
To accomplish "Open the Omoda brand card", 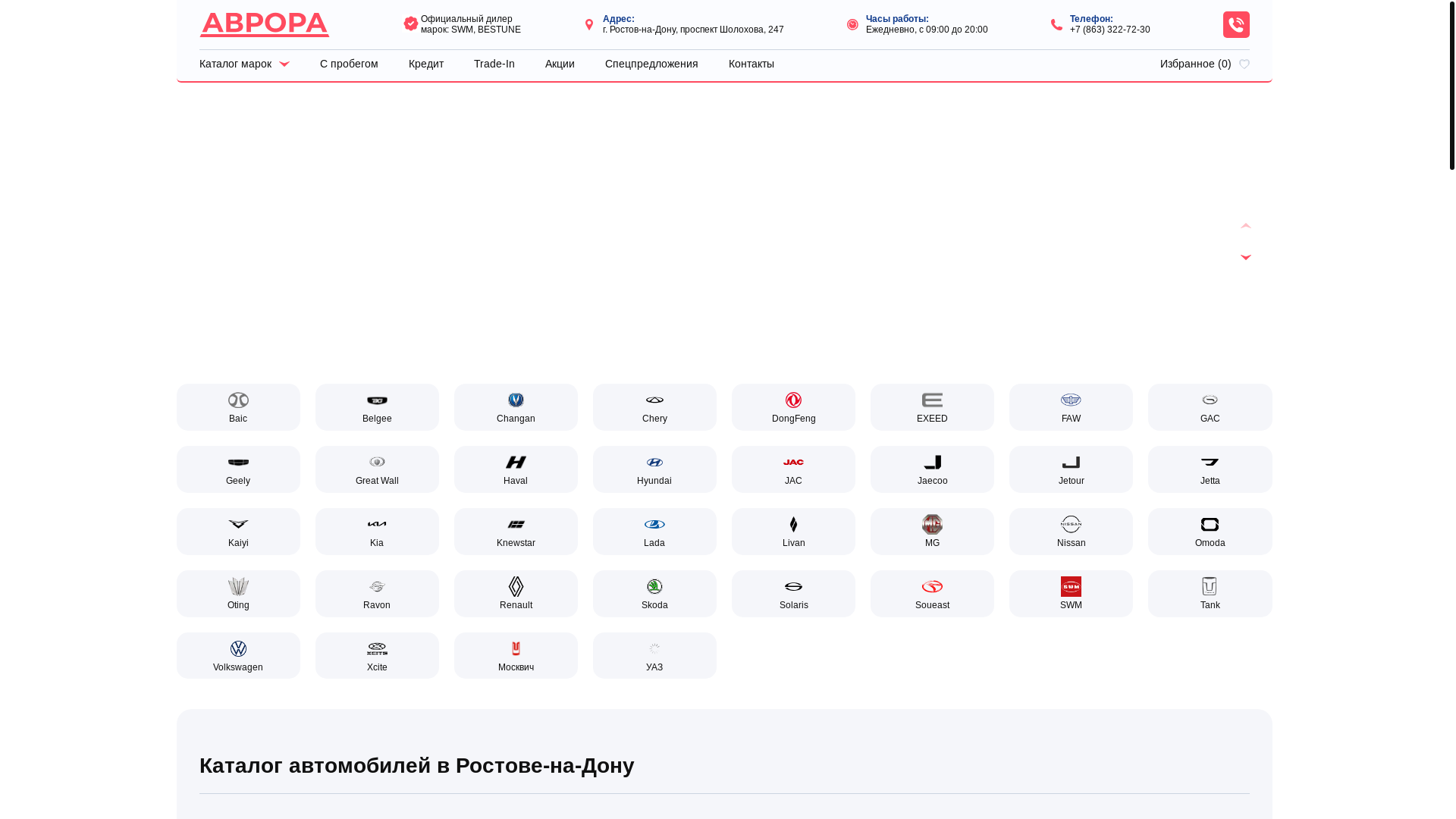I will 1210,532.
